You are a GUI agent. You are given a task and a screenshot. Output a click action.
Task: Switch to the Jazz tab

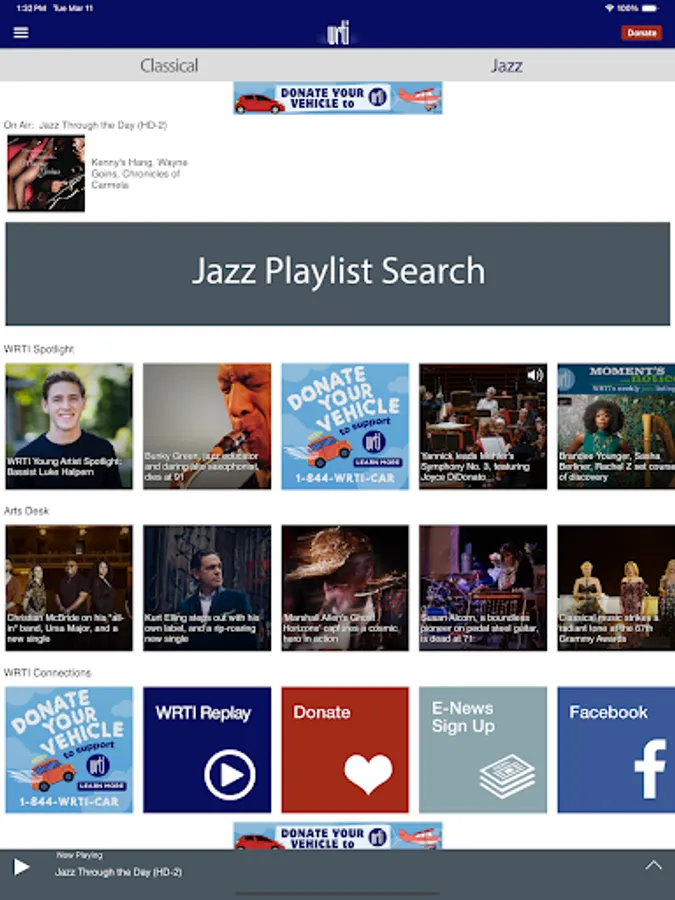tap(506, 65)
